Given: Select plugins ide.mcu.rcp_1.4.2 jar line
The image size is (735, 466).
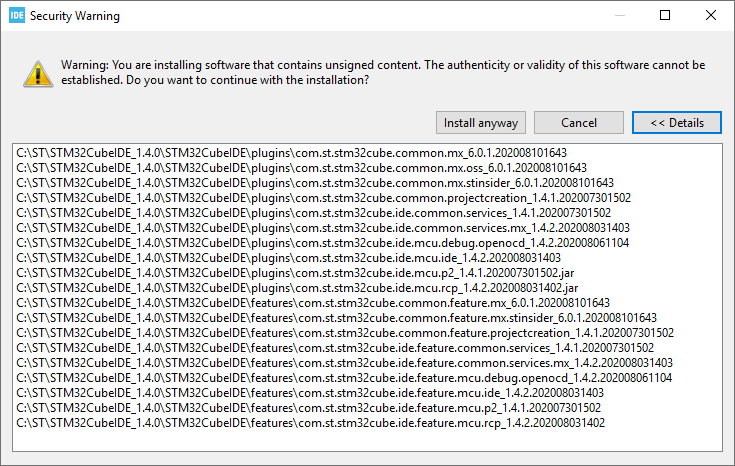Looking at the screenshot, I should click(297, 288).
